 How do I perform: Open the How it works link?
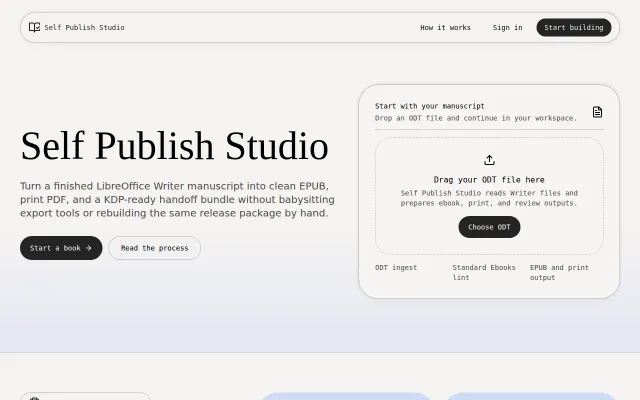(445, 27)
